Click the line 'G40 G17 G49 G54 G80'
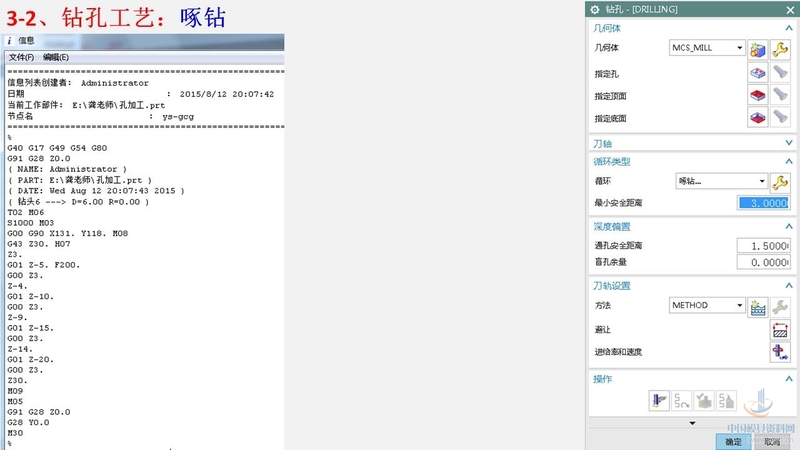Screen dimensions: 800x450 pyautogui.click(x=57, y=148)
